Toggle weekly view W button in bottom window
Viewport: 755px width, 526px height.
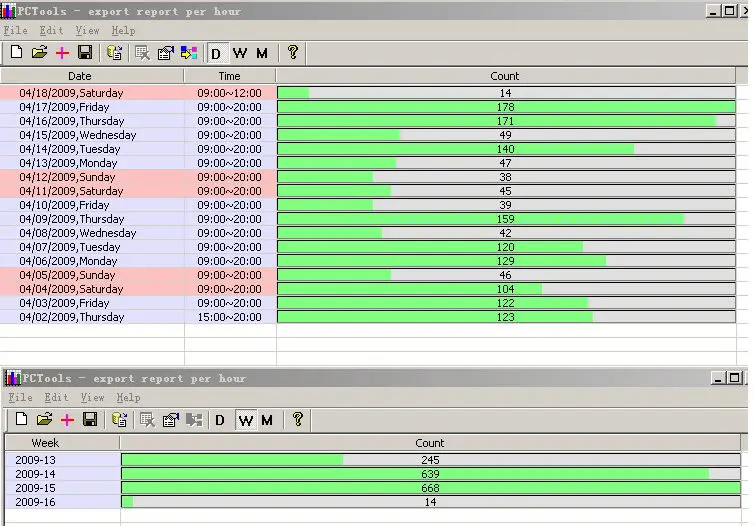point(246,420)
